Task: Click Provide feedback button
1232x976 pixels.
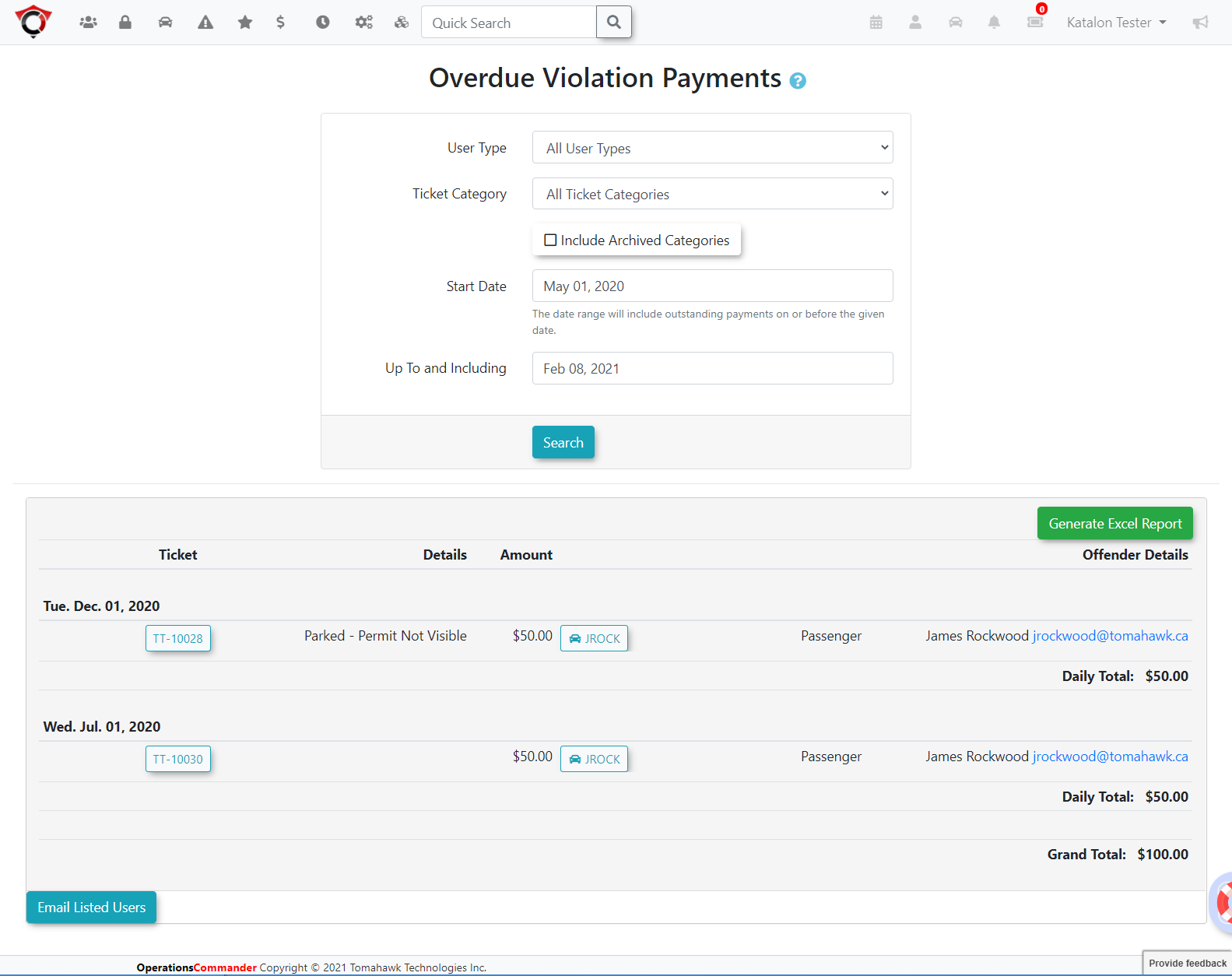Action: click(x=1188, y=963)
